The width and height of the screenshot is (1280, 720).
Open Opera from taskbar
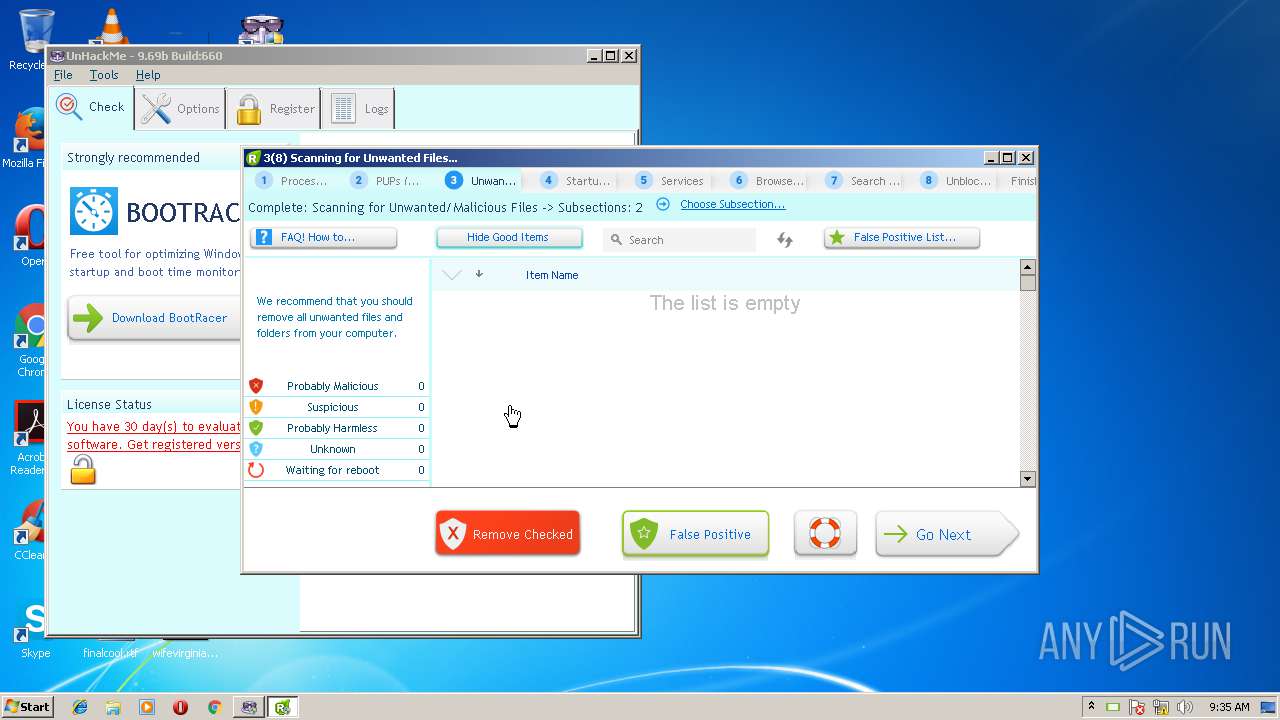180,707
